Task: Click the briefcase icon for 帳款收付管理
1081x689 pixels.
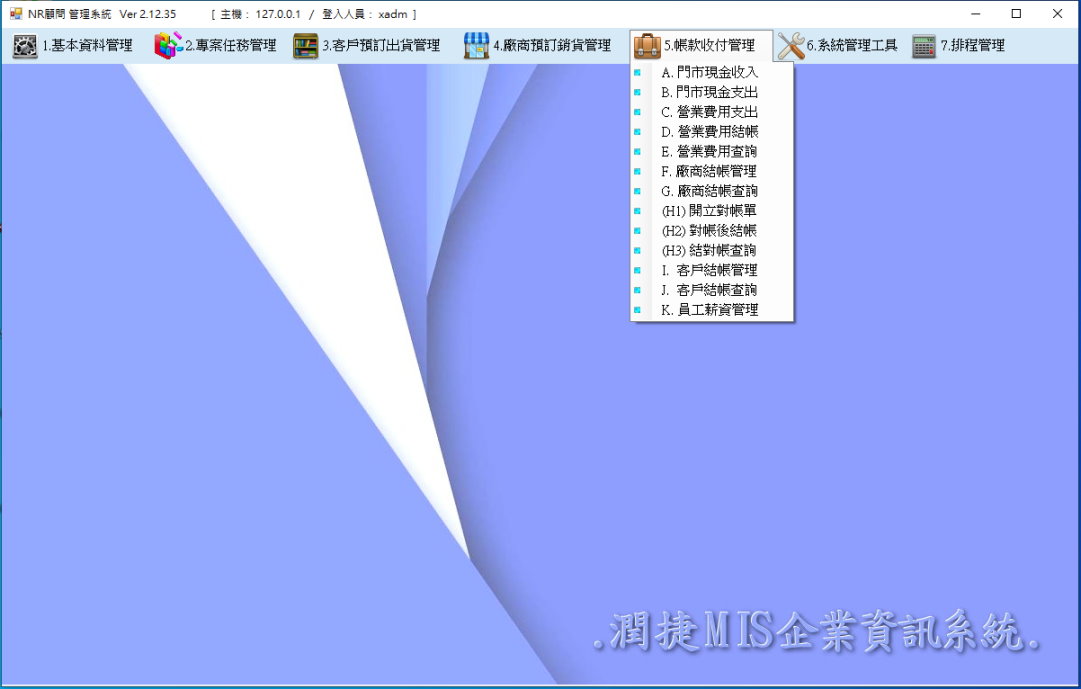Action: pyautogui.click(x=647, y=46)
